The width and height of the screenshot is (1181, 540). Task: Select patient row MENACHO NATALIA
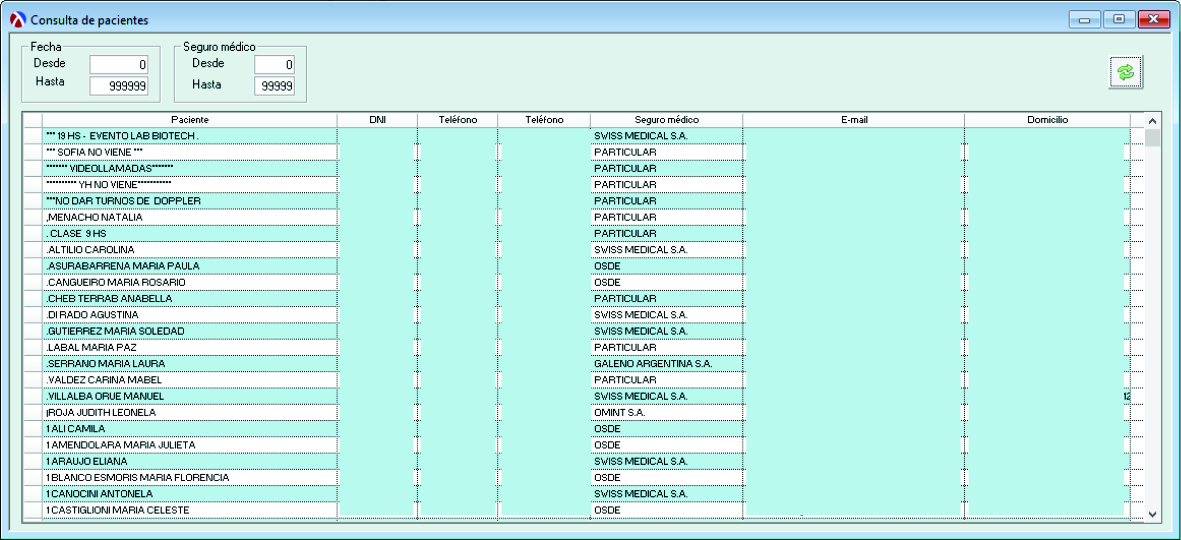[190, 217]
